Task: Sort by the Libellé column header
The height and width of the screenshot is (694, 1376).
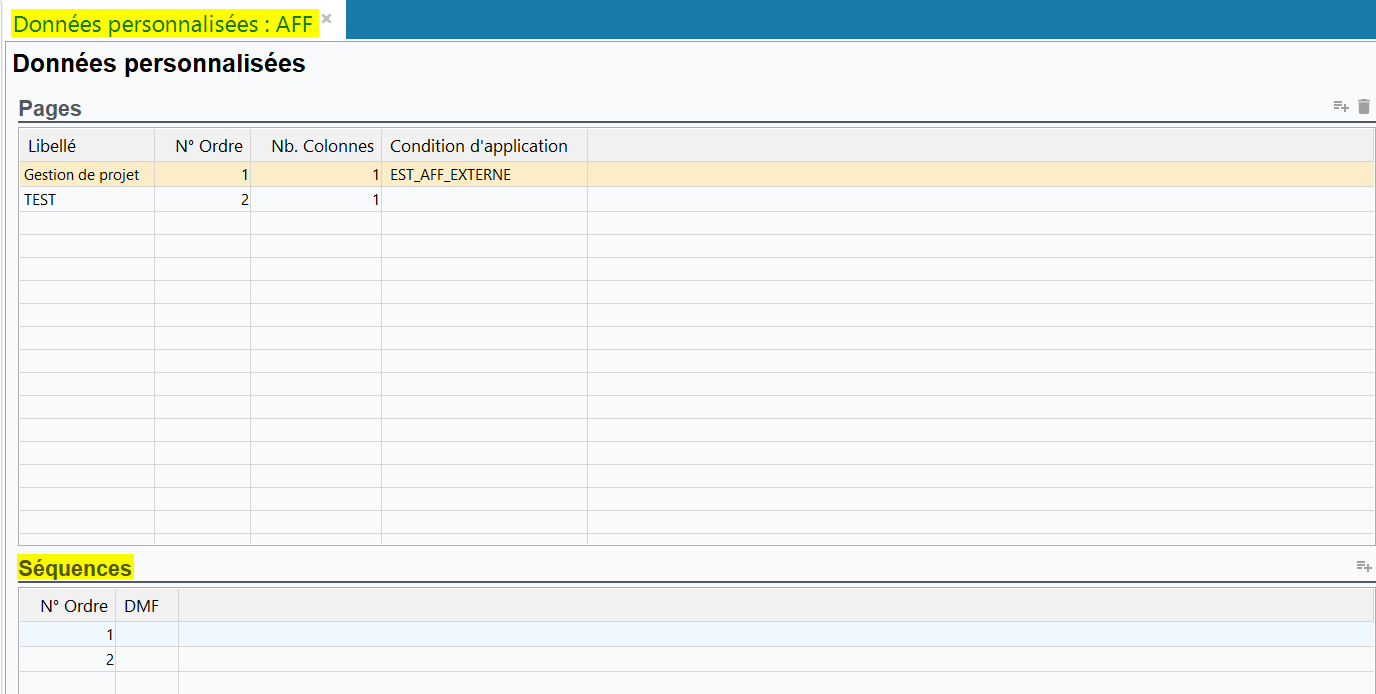Action: click(52, 146)
